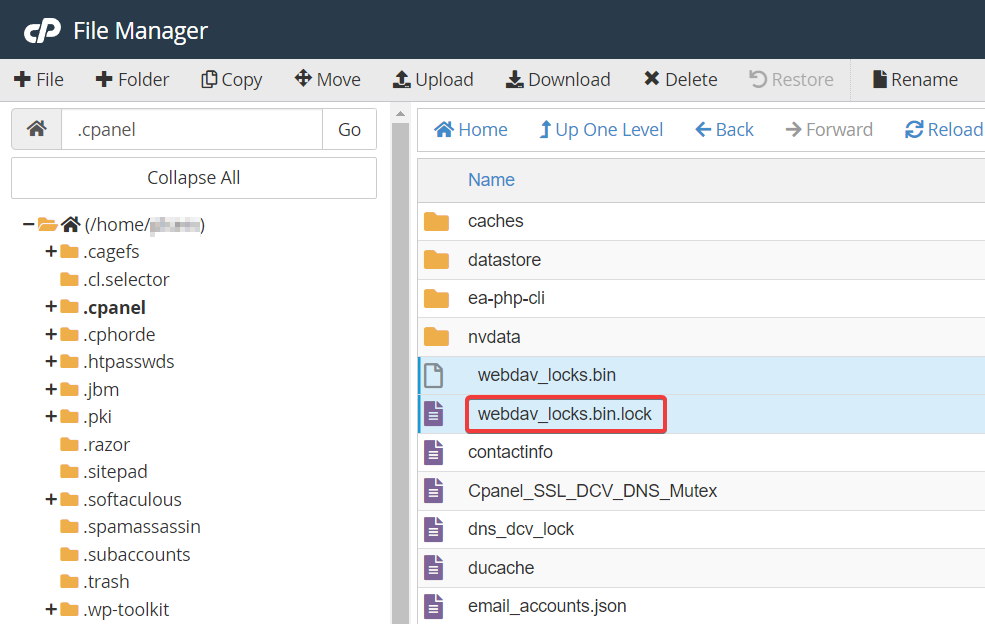This screenshot has width=985, height=624.
Task: Click the Copy toolbar button
Action: pos(231,80)
